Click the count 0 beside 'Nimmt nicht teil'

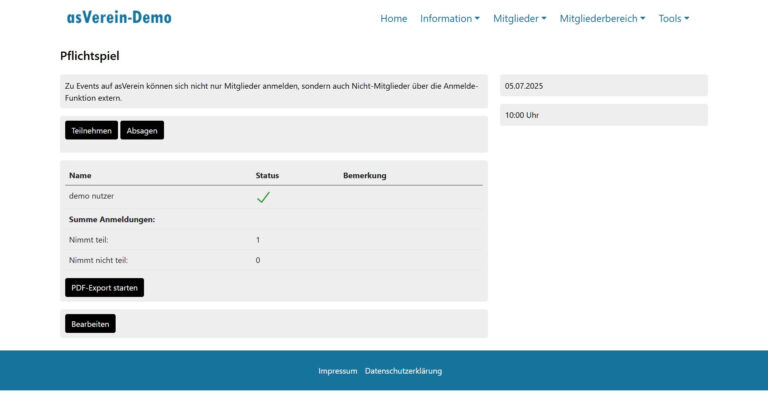(x=258, y=260)
